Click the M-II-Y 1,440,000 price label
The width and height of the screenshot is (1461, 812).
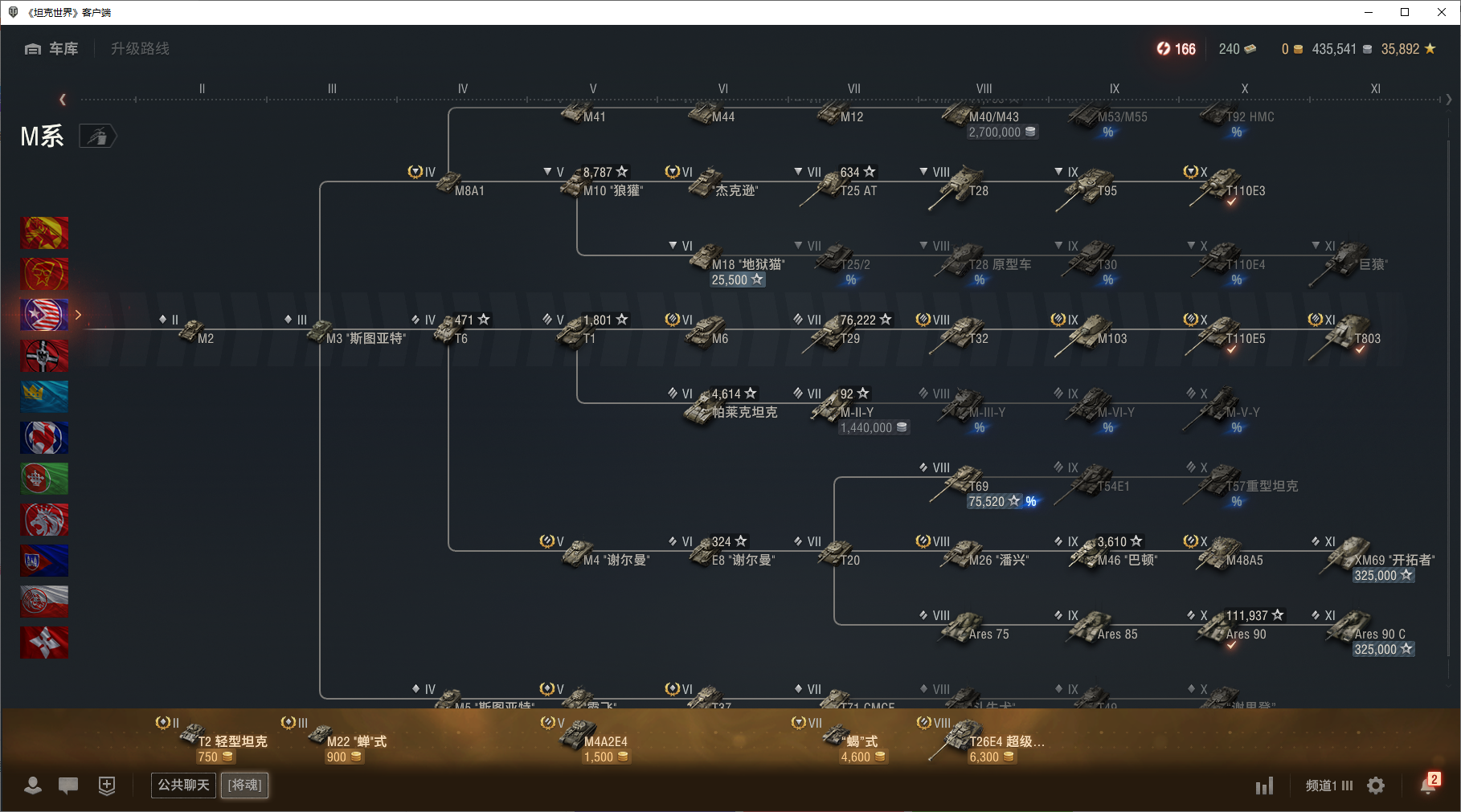pos(874,428)
